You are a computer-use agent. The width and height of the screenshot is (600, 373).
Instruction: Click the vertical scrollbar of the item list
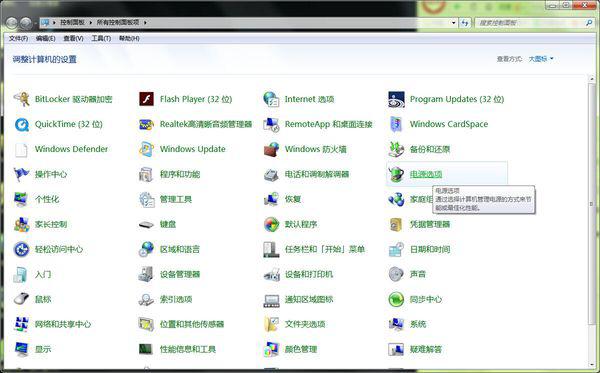[x=592, y=203]
